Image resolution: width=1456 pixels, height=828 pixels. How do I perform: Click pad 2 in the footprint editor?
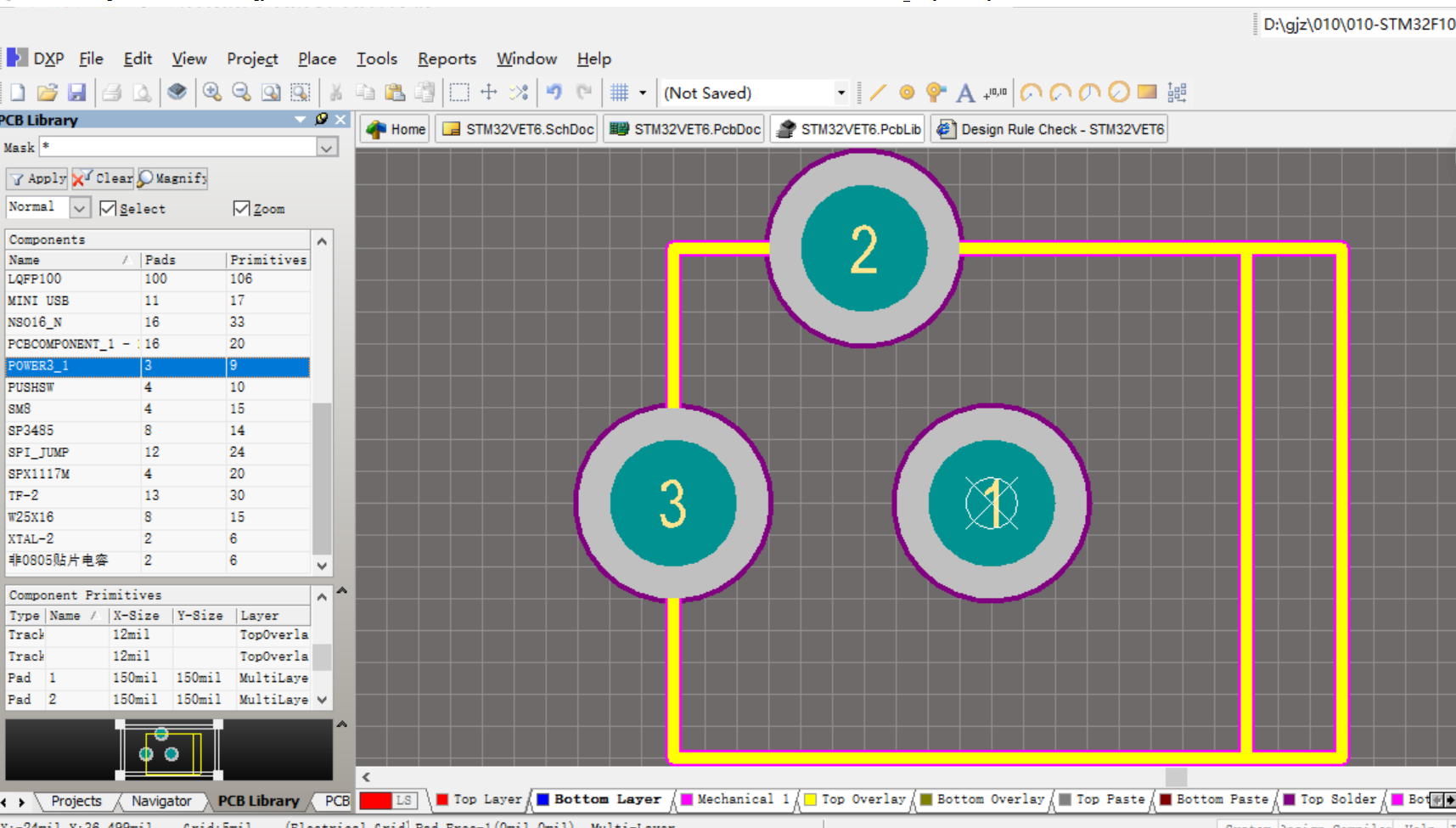[863, 248]
